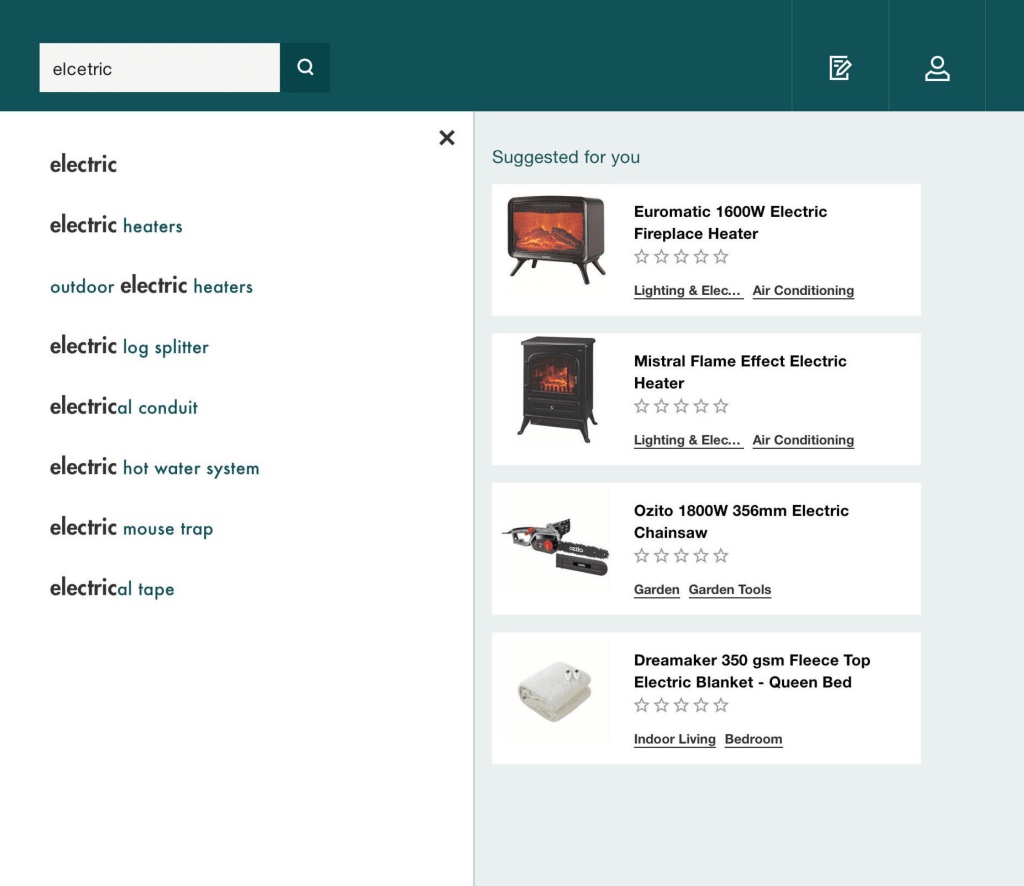Select 'electric log splitter' suggestion
Image resolution: width=1024 pixels, height=886 pixels.
tap(129, 346)
